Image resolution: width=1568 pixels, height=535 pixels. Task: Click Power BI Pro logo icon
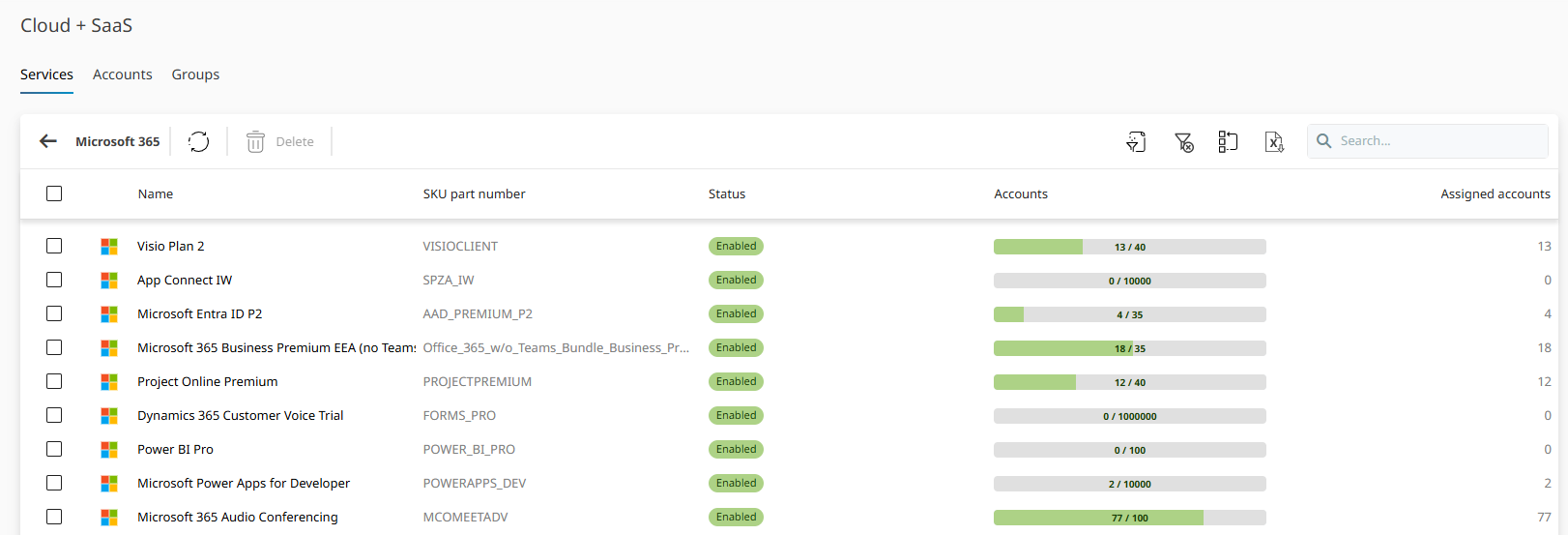(109, 450)
